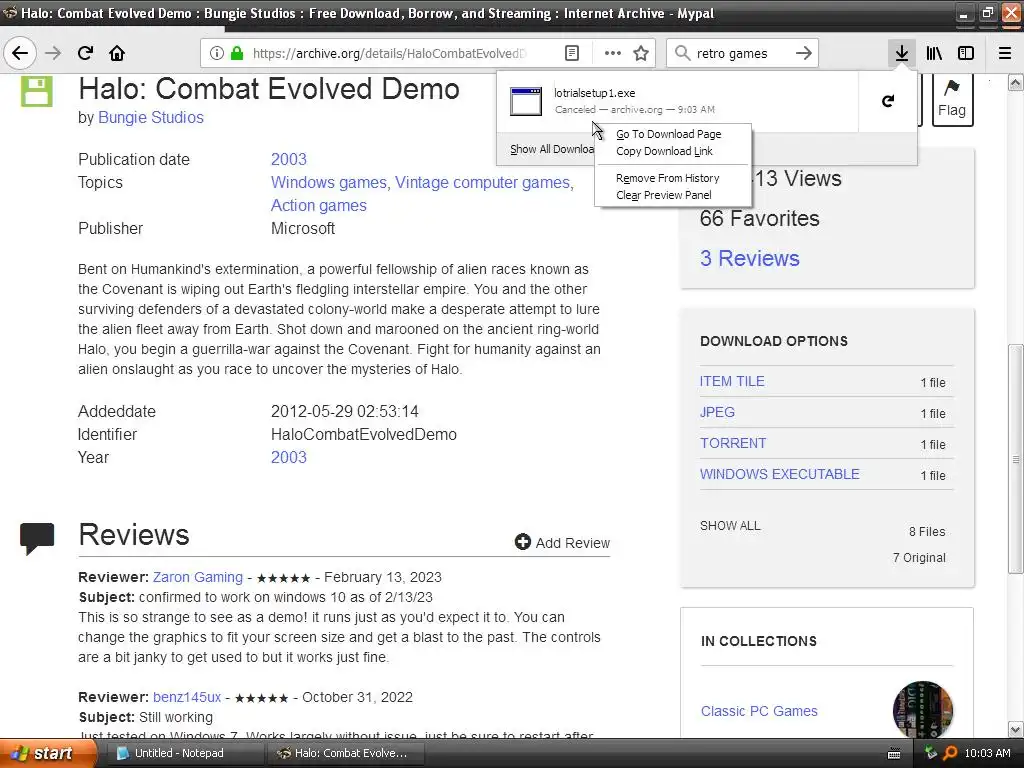Click Show All Downloads
This screenshot has width=1024, height=768.
point(552,149)
